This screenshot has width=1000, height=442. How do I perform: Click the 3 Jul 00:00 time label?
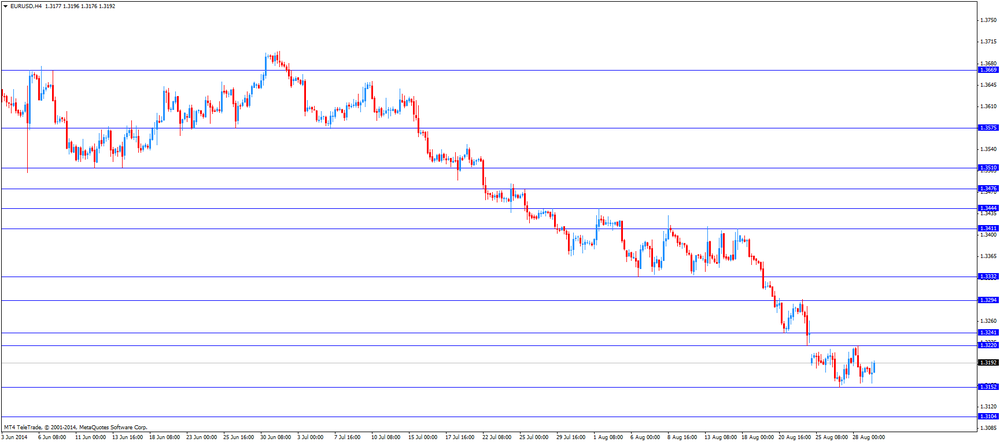click(x=311, y=438)
